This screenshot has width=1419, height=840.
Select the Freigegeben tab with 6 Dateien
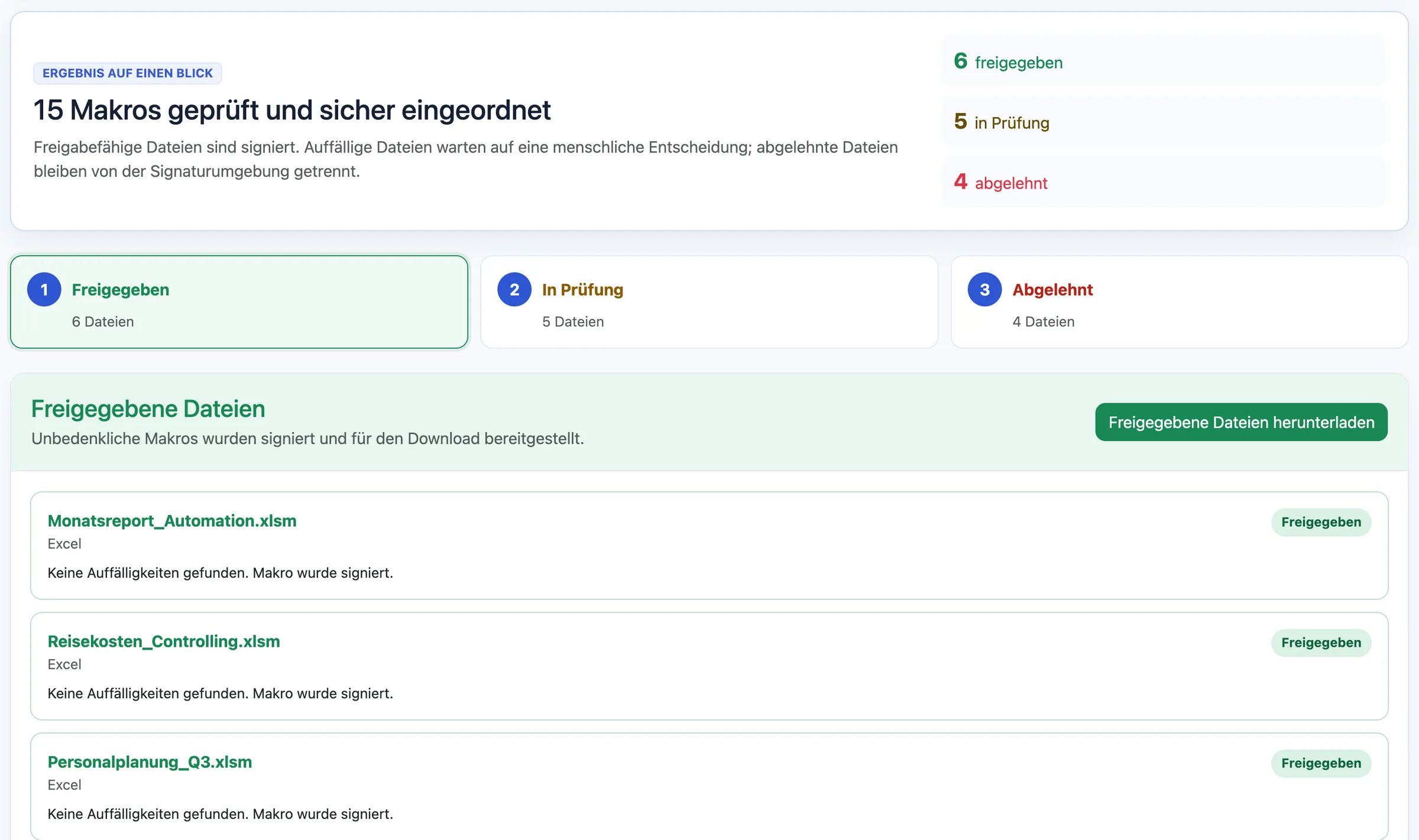tap(239, 302)
